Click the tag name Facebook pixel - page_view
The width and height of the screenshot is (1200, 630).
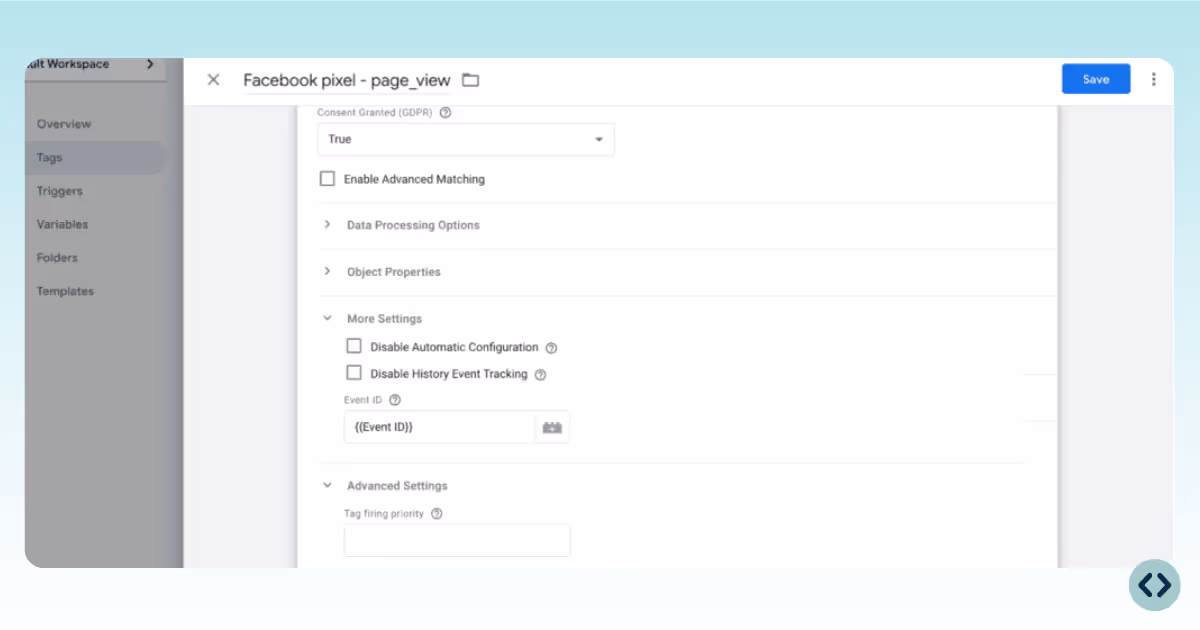coord(347,80)
